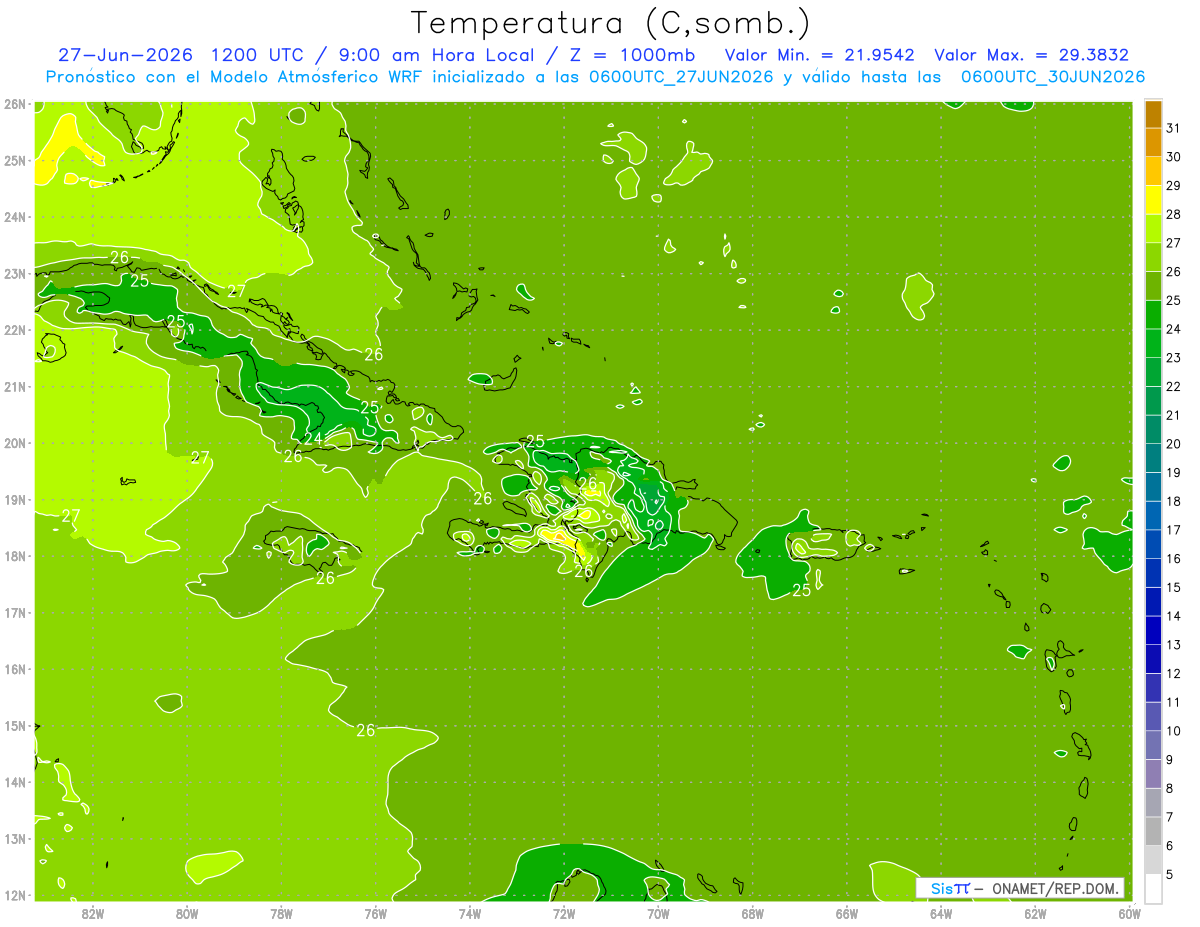This screenshot has height=927, width=1200.
Task: Click the "12N" latitude axis label
Action: (x=14, y=895)
